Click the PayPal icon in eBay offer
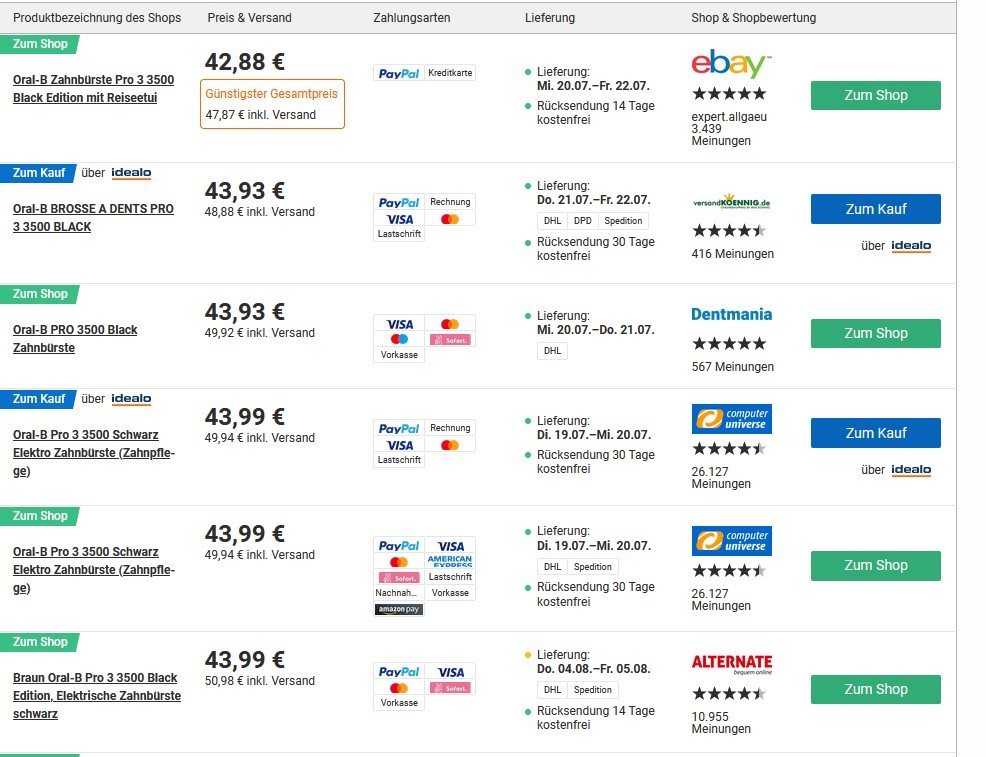This screenshot has width=986, height=757. pyautogui.click(x=399, y=73)
